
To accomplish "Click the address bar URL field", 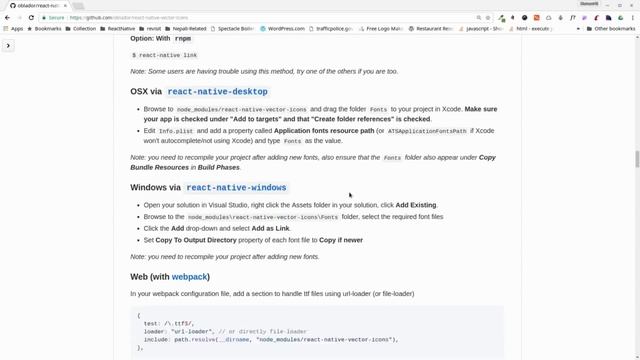I will 265,18.
